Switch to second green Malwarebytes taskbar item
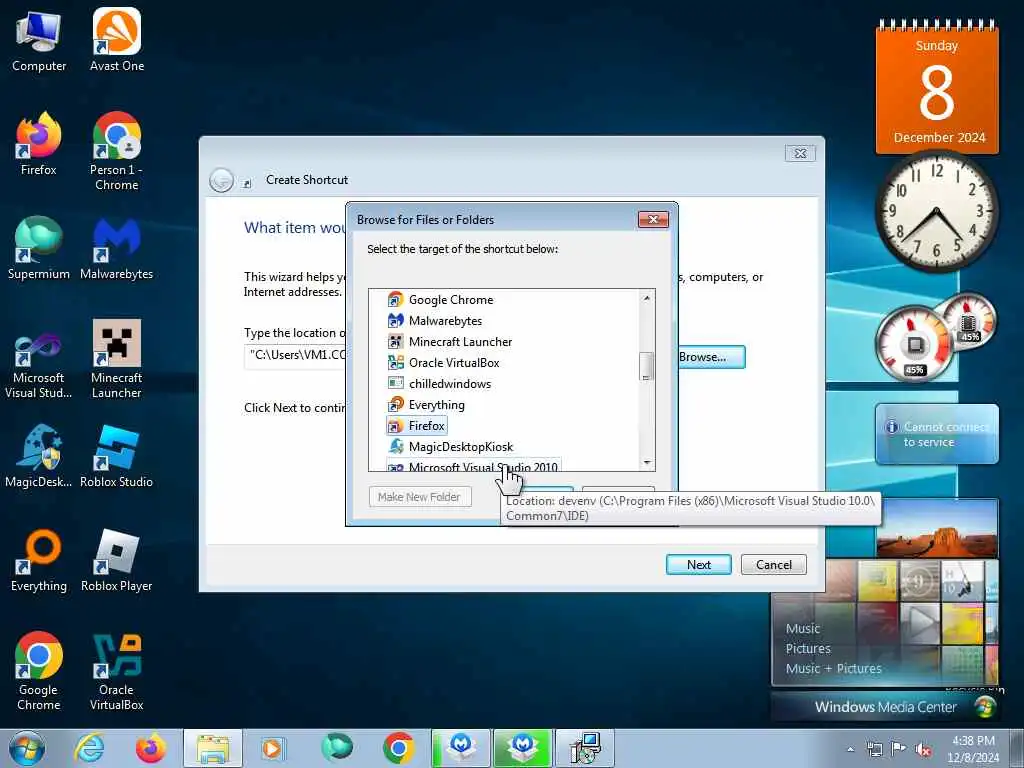Viewport: 1024px width, 768px height. coord(523,748)
